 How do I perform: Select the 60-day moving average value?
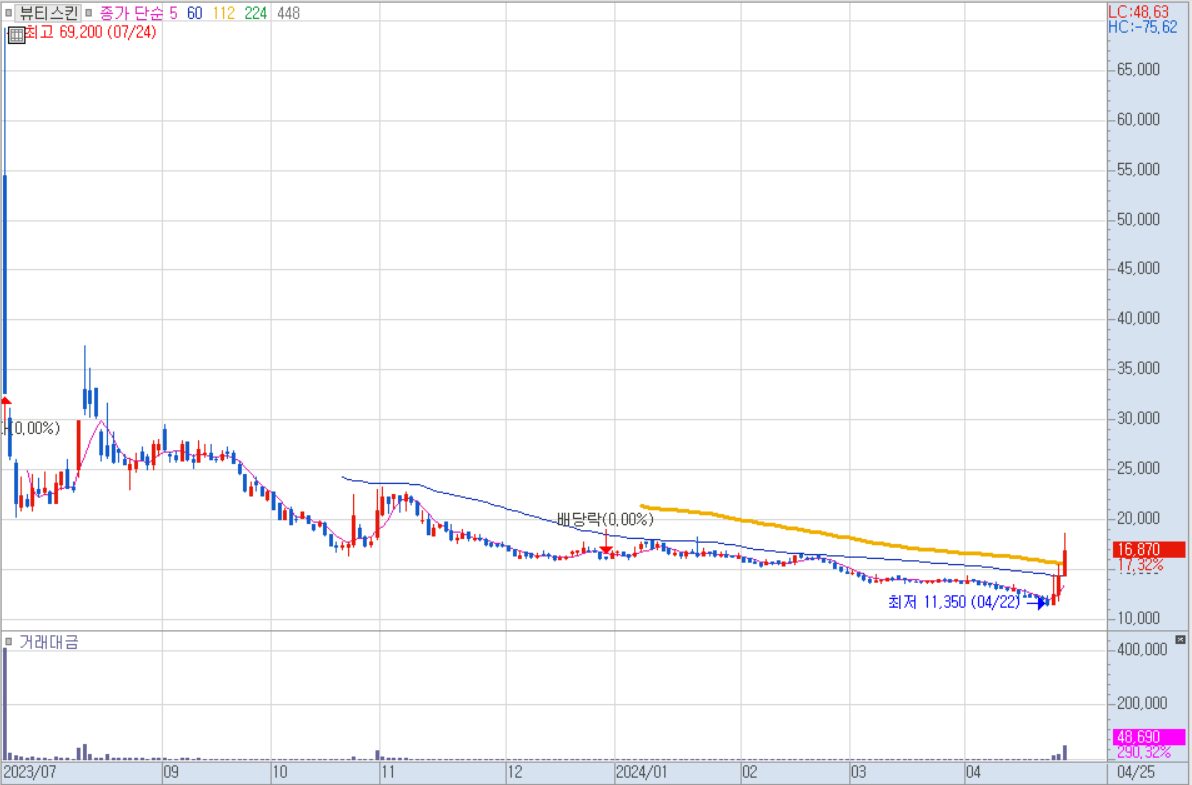point(195,13)
